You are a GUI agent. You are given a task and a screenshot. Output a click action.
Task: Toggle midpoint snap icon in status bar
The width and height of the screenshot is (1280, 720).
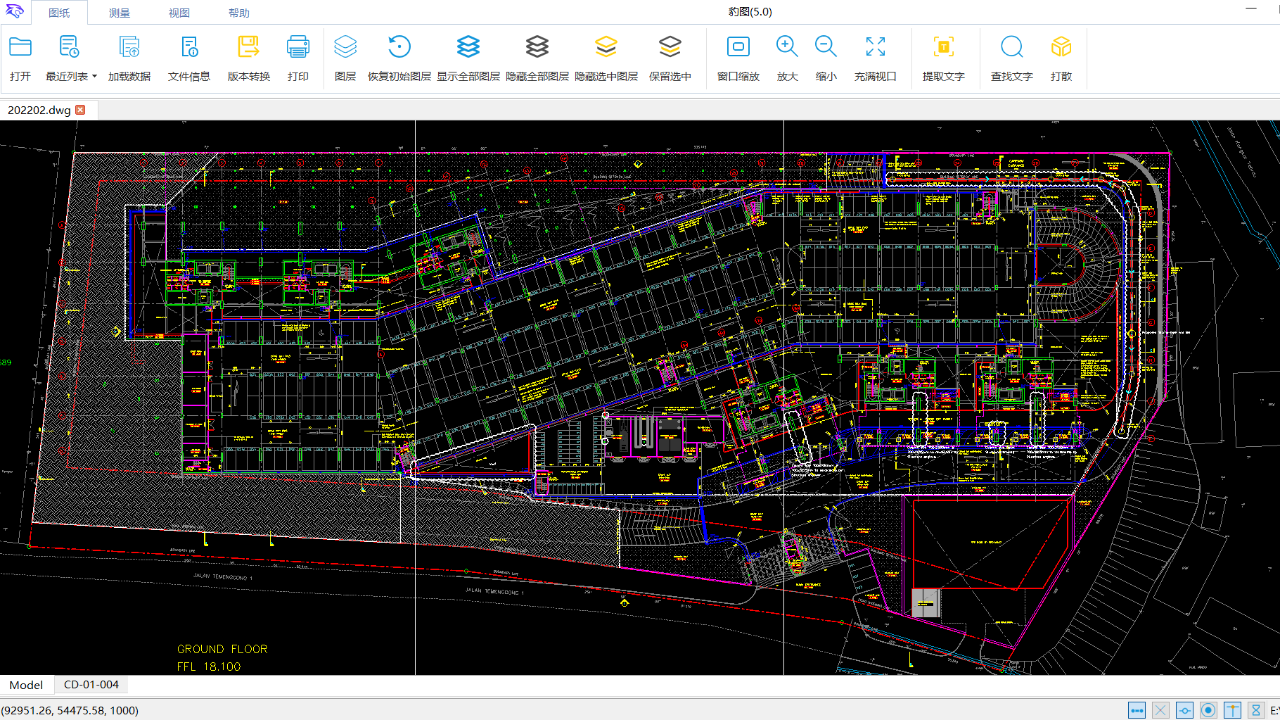[x=1184, y=710]
